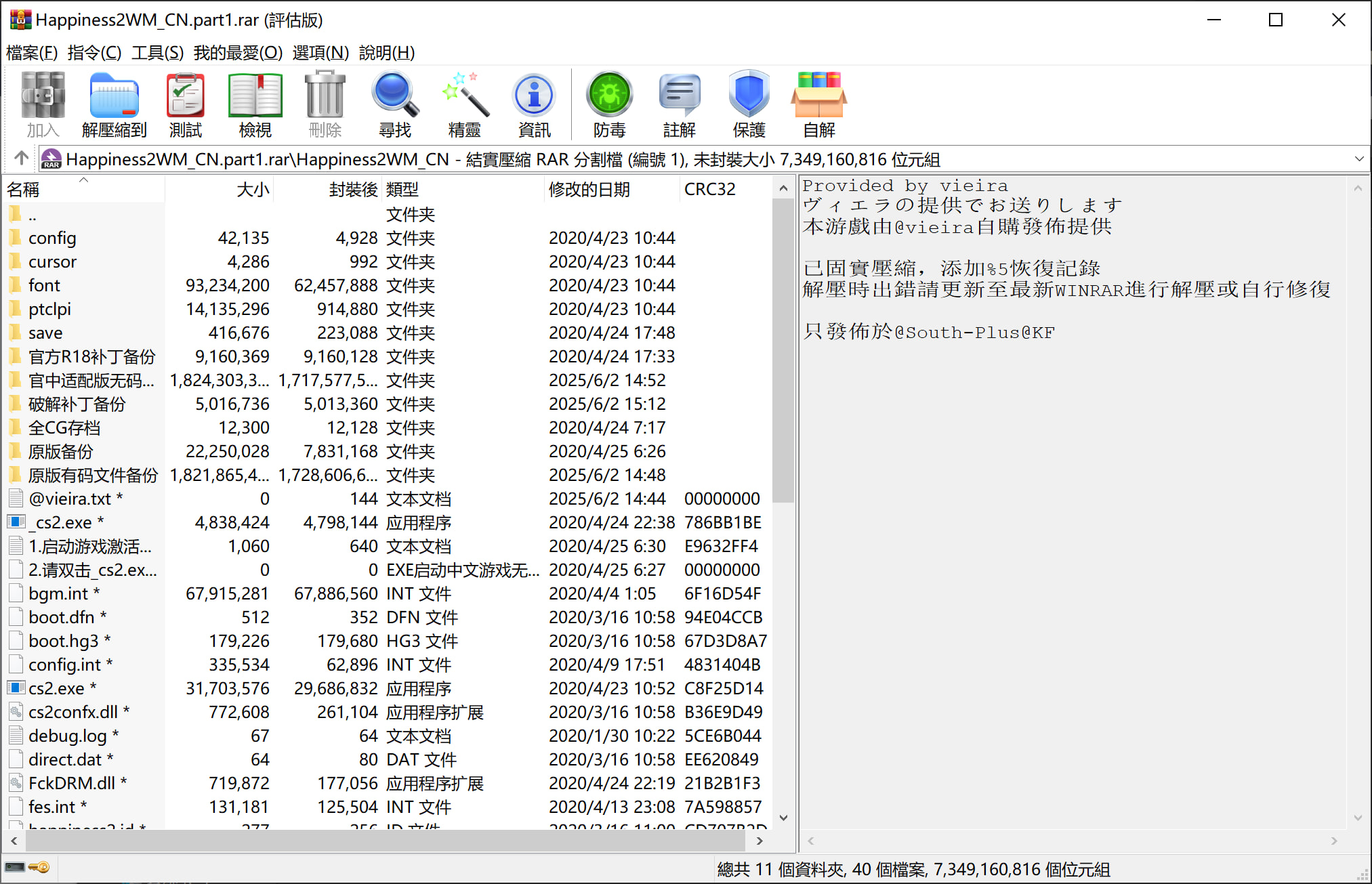Select the font folder

tap(44, 285)
